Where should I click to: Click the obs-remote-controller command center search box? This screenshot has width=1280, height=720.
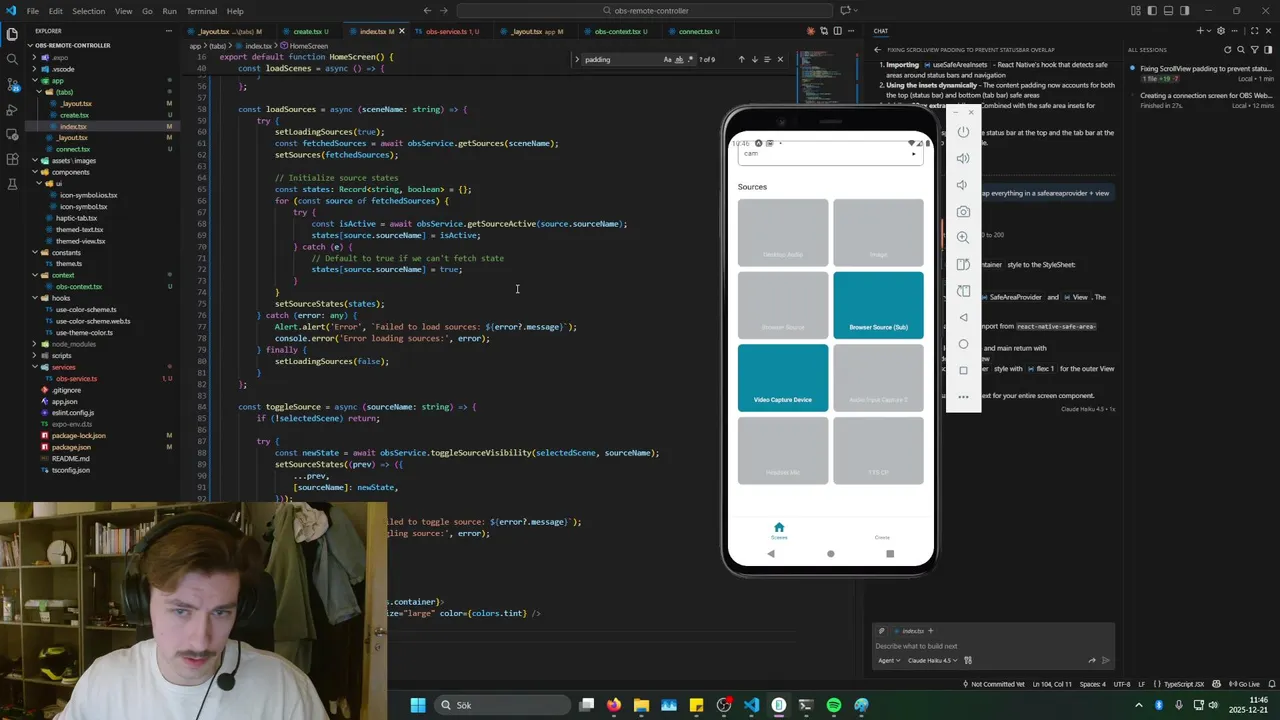pos(646,11)
